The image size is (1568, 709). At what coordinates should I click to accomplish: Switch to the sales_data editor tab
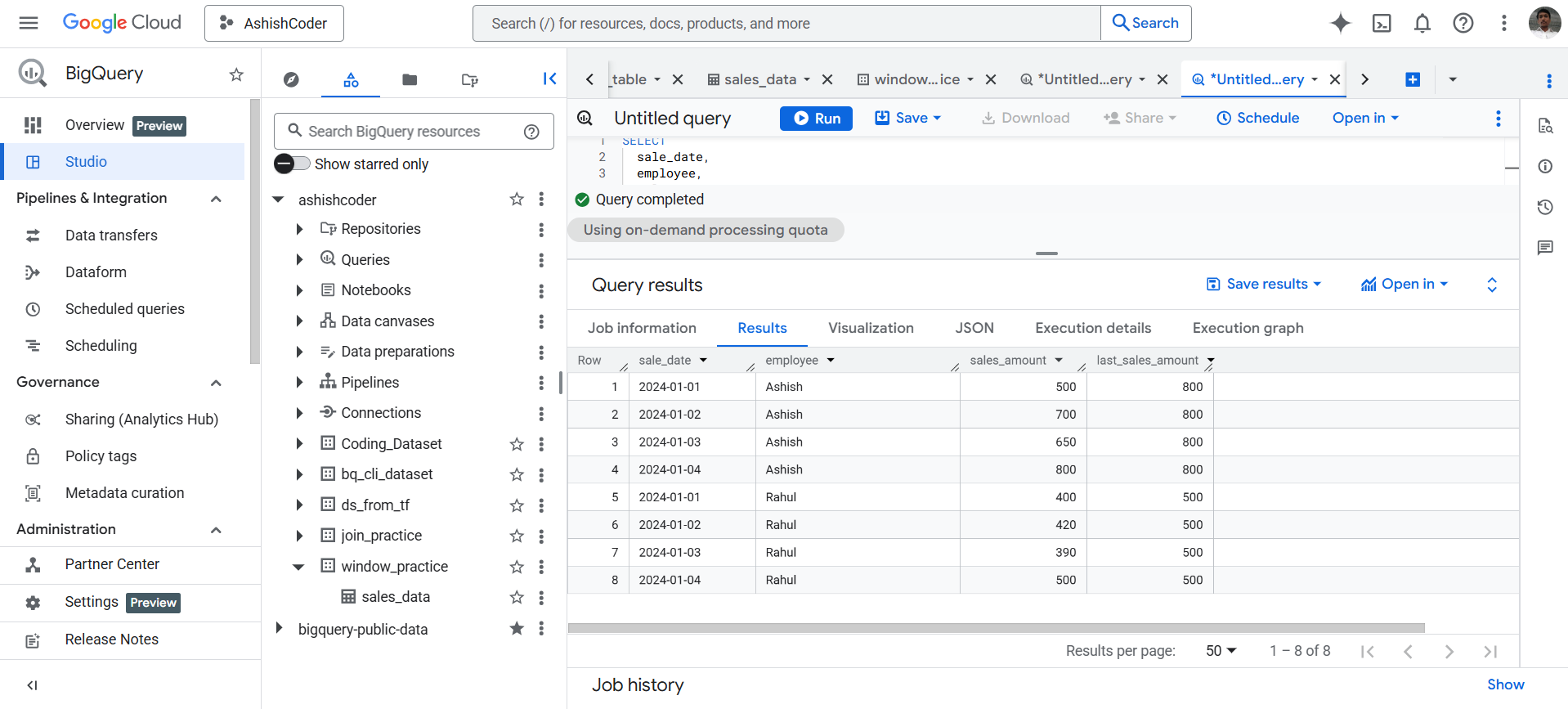760,79
